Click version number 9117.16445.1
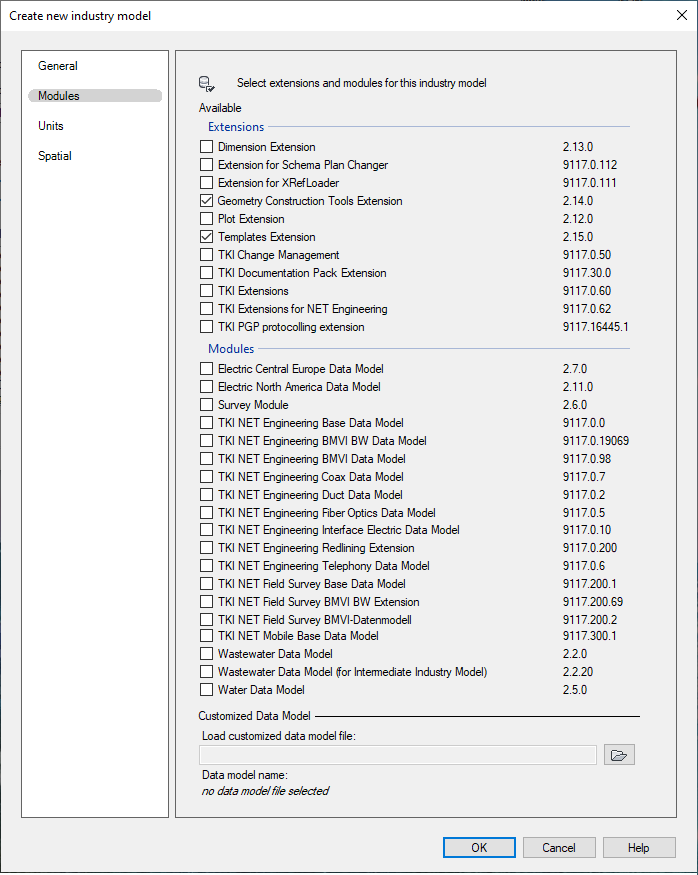Viewport: 698px width, 875px height. pyautogui.click(x=595, y=326)
